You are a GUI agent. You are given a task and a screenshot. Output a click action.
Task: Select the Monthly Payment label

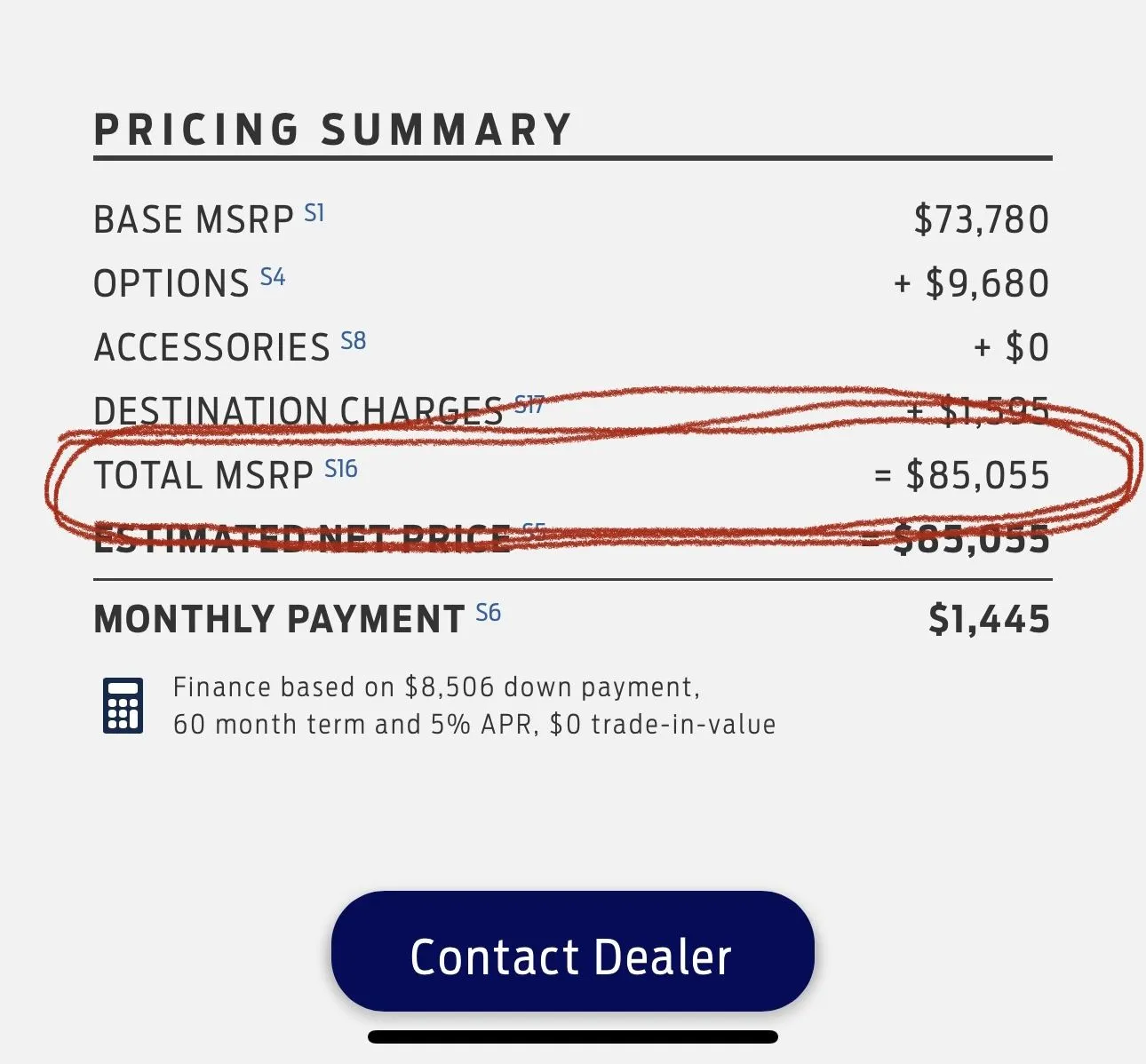pos(279,620)
